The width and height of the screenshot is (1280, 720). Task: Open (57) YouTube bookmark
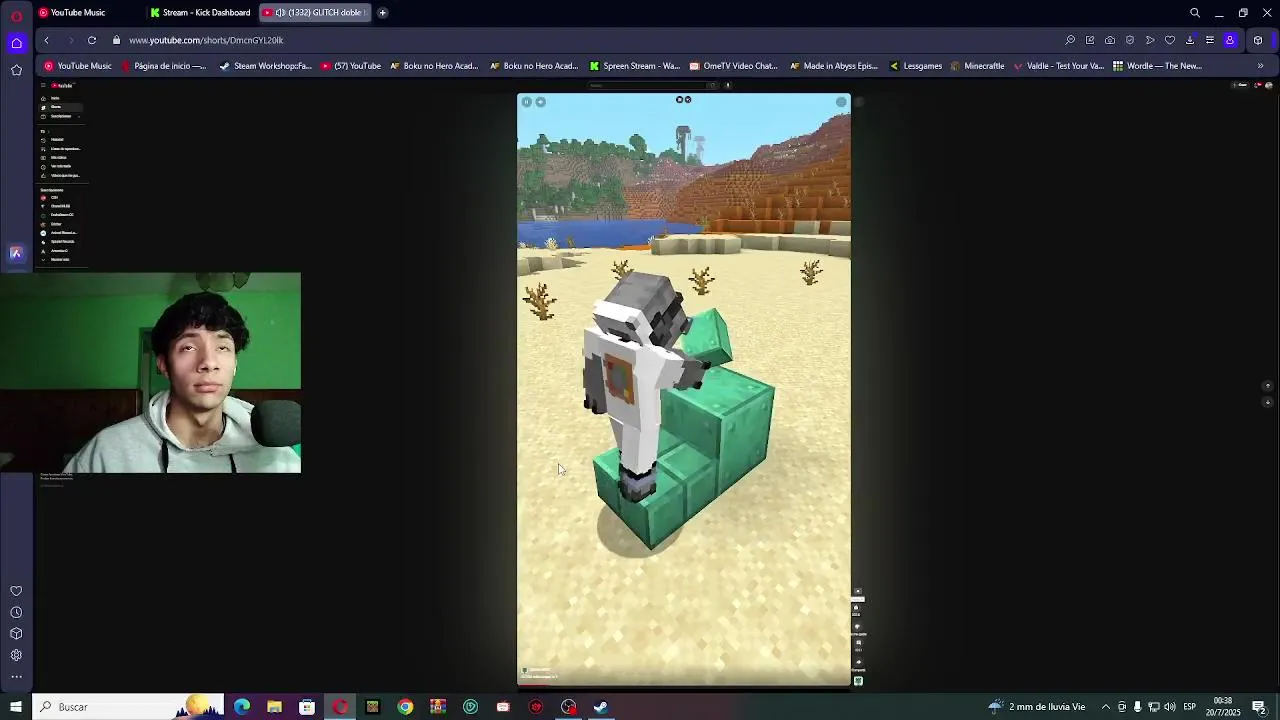pyautogui.click(x=351, y=66)
